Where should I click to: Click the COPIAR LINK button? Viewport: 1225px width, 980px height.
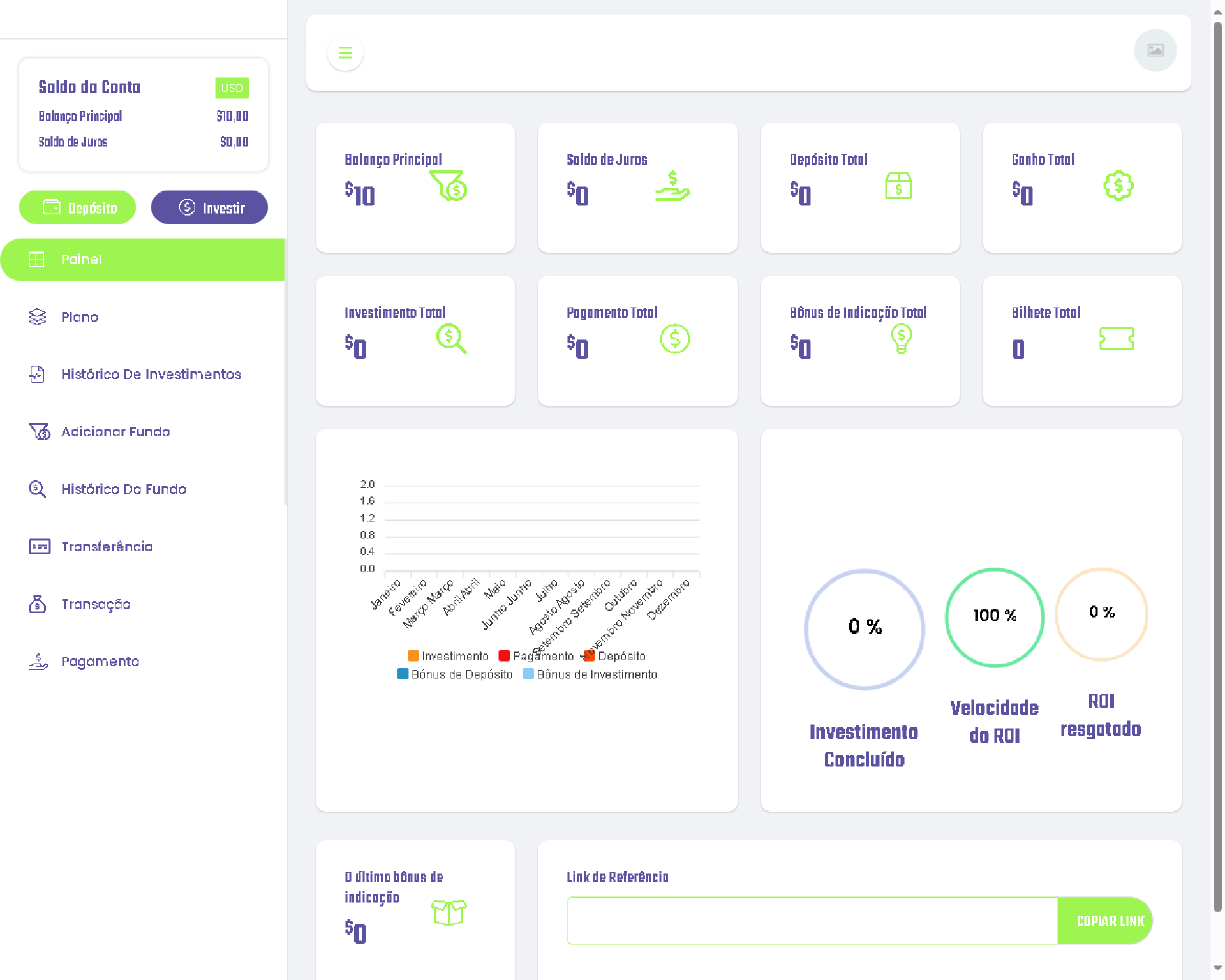[x=1109, y=921]
